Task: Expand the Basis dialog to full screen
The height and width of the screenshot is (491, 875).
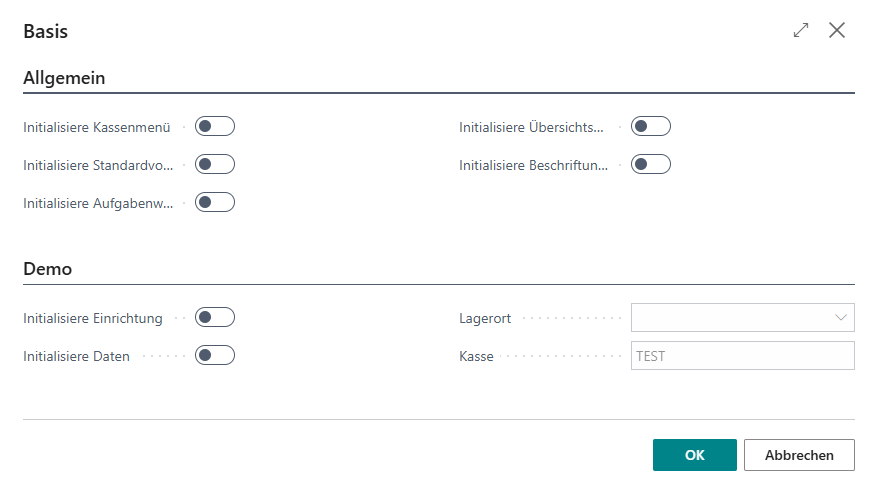Action: tap(801, 31)
